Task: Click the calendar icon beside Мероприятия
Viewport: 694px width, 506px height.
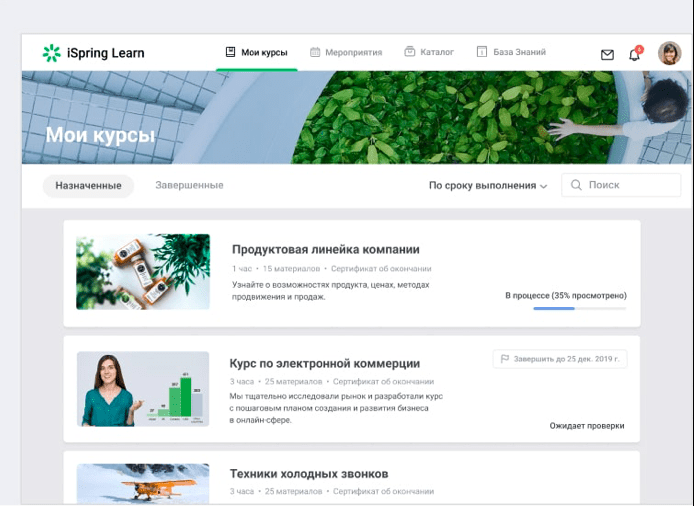Action: point(315,52)
